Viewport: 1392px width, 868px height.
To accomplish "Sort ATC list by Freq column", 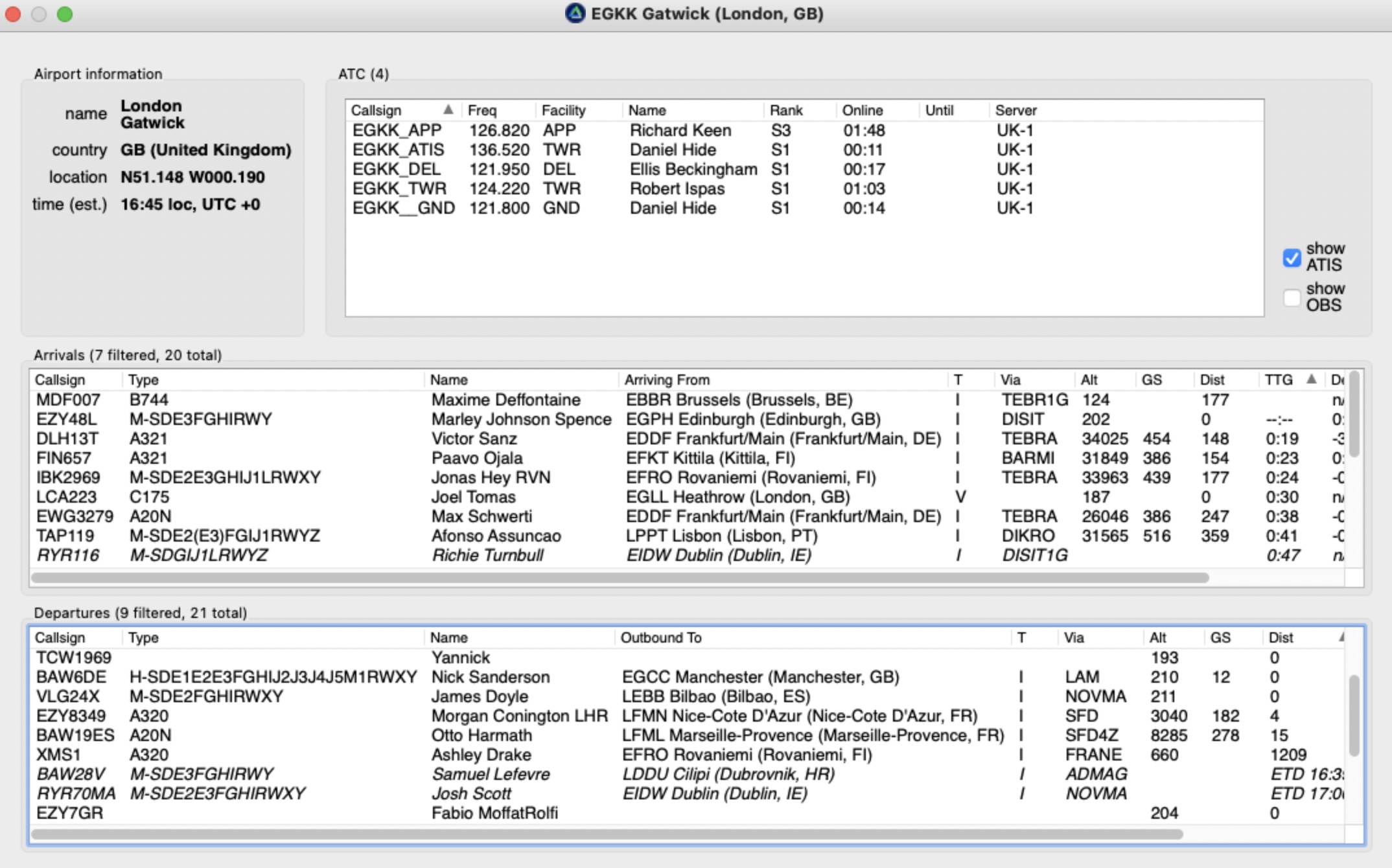I will (482, 110).
